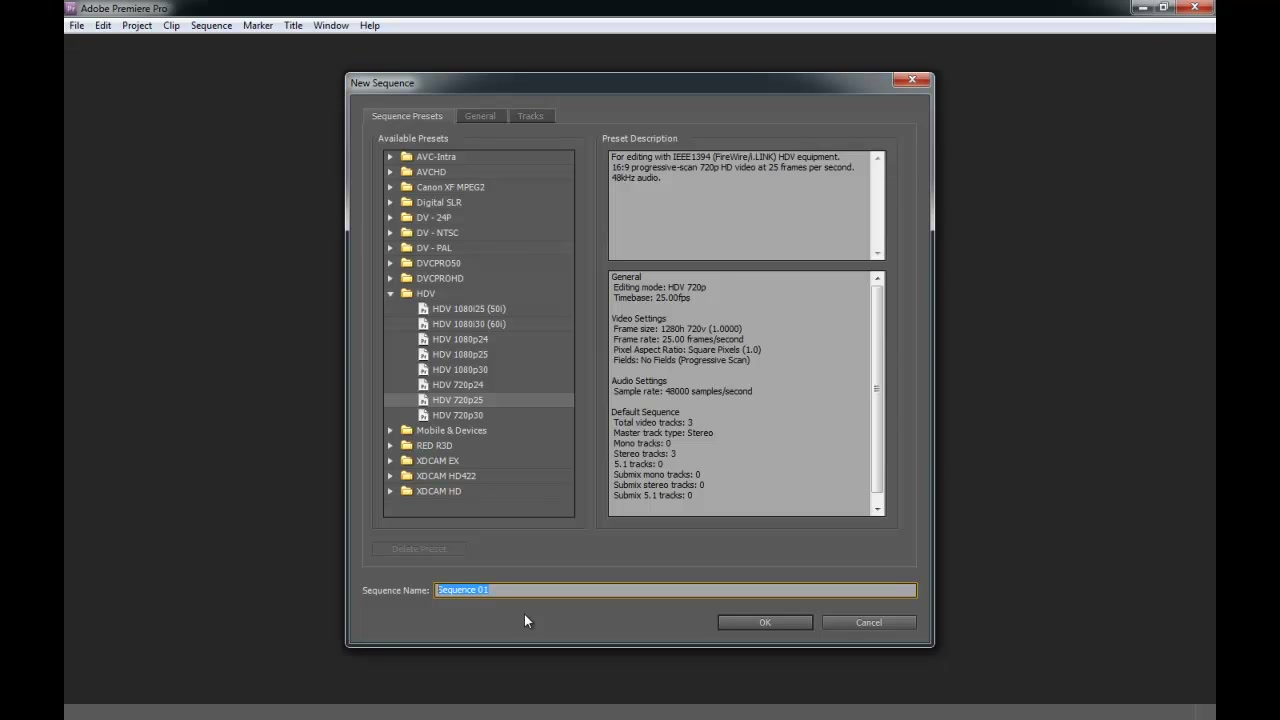This screenshot has width=1280, height=720.
Task: Click the Mobile & Devices folder icon
Action: click(x=407, y=430)
